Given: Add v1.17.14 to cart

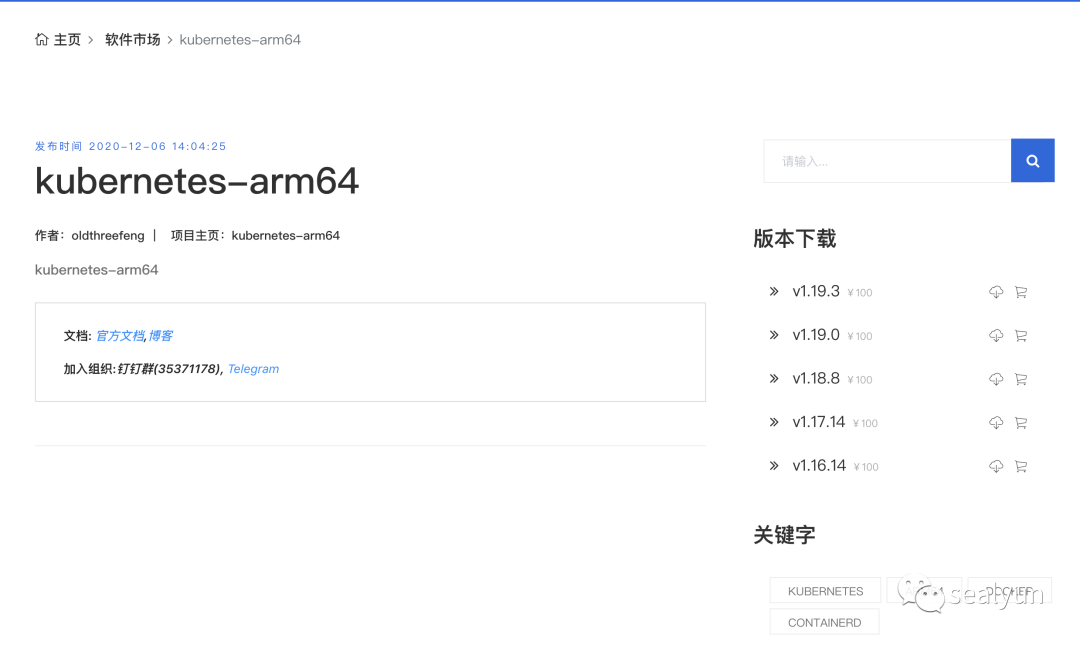Looking at the screenshot, I should (1021, 422).
